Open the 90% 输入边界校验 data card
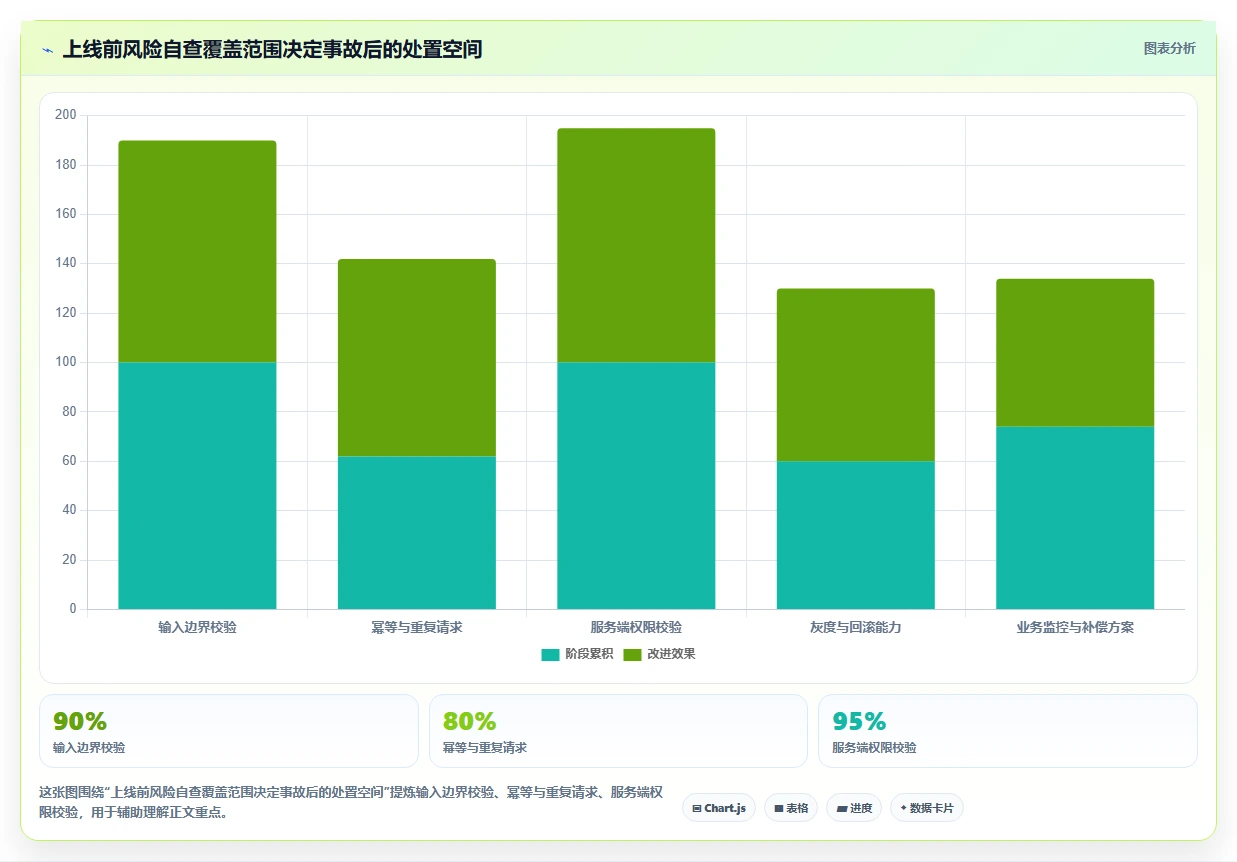 (229, 731)
